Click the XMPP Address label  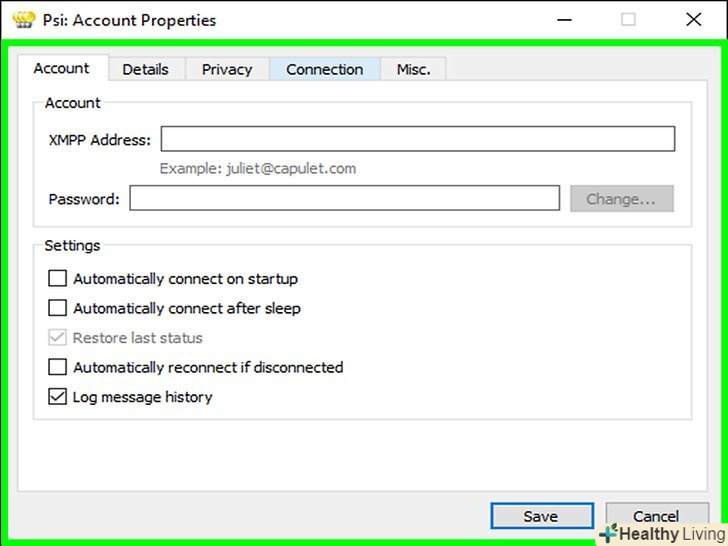pos(100,140)
